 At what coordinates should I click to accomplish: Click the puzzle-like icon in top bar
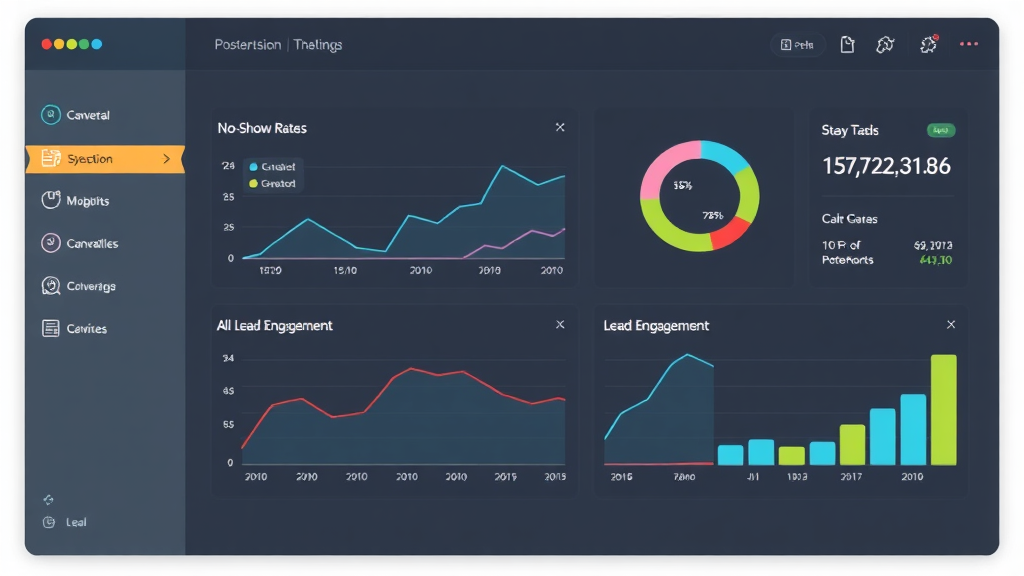coord(885,44)
